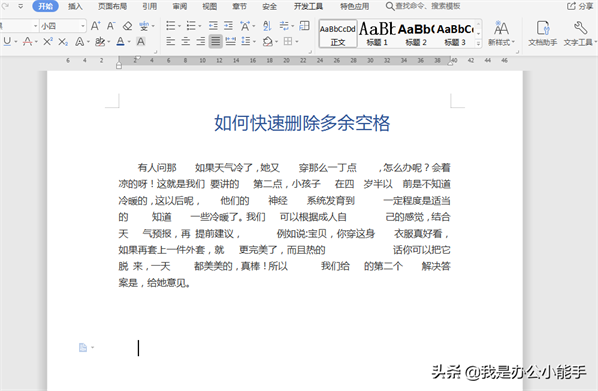The height and width of the screenshot is (391, 598).
Task: Toggle underline formatting
Action: [7, 42]
